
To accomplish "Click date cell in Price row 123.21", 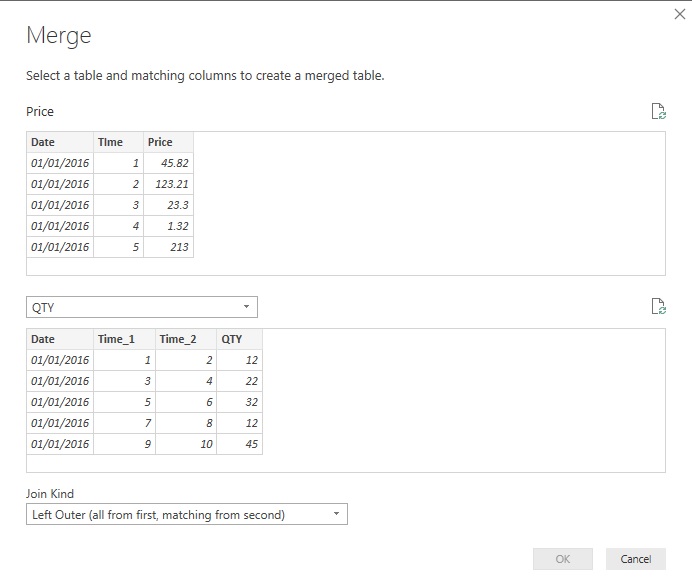I will 60,184.
